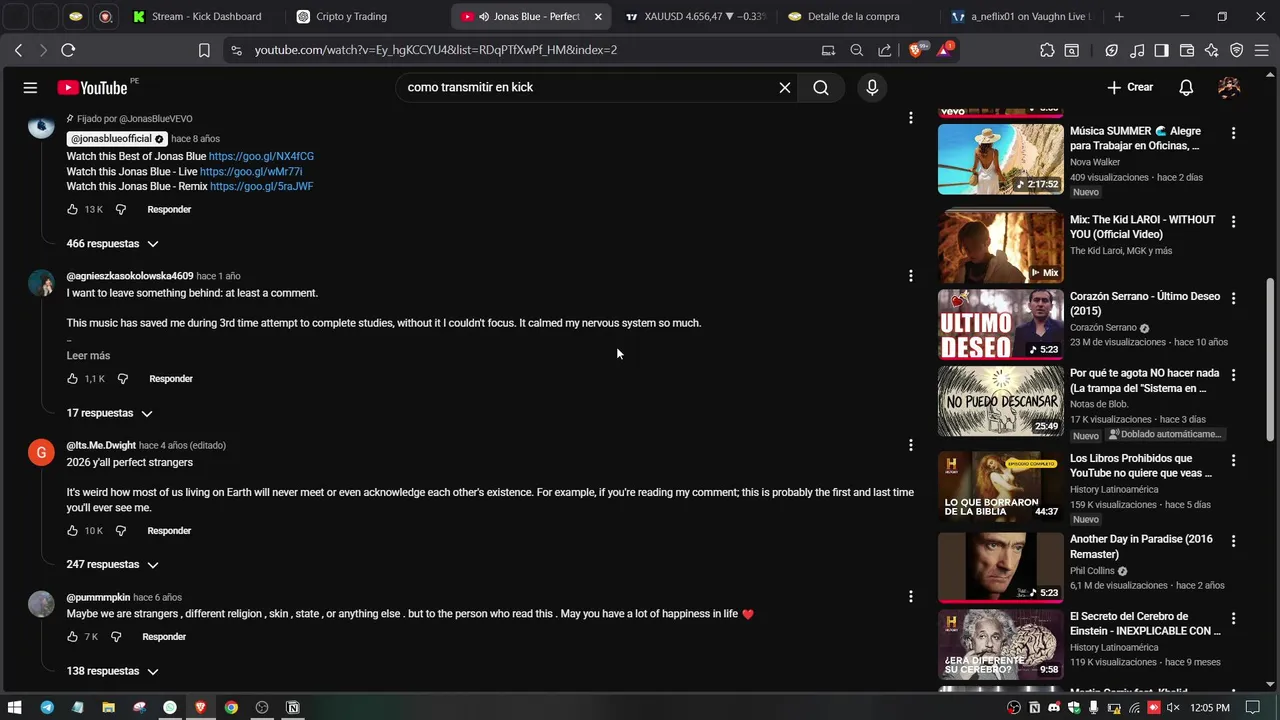The width and height of the screenshot is (1280, 720).
Task: Open YouTube notifications bell
Action: coord(1186,87)
